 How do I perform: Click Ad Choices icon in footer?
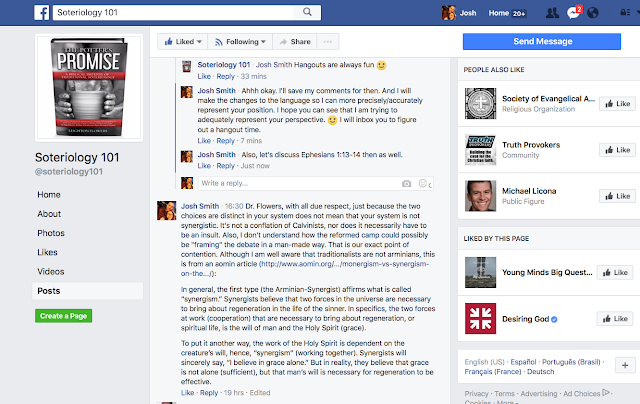pyautogui.click(x=606, y=393)
